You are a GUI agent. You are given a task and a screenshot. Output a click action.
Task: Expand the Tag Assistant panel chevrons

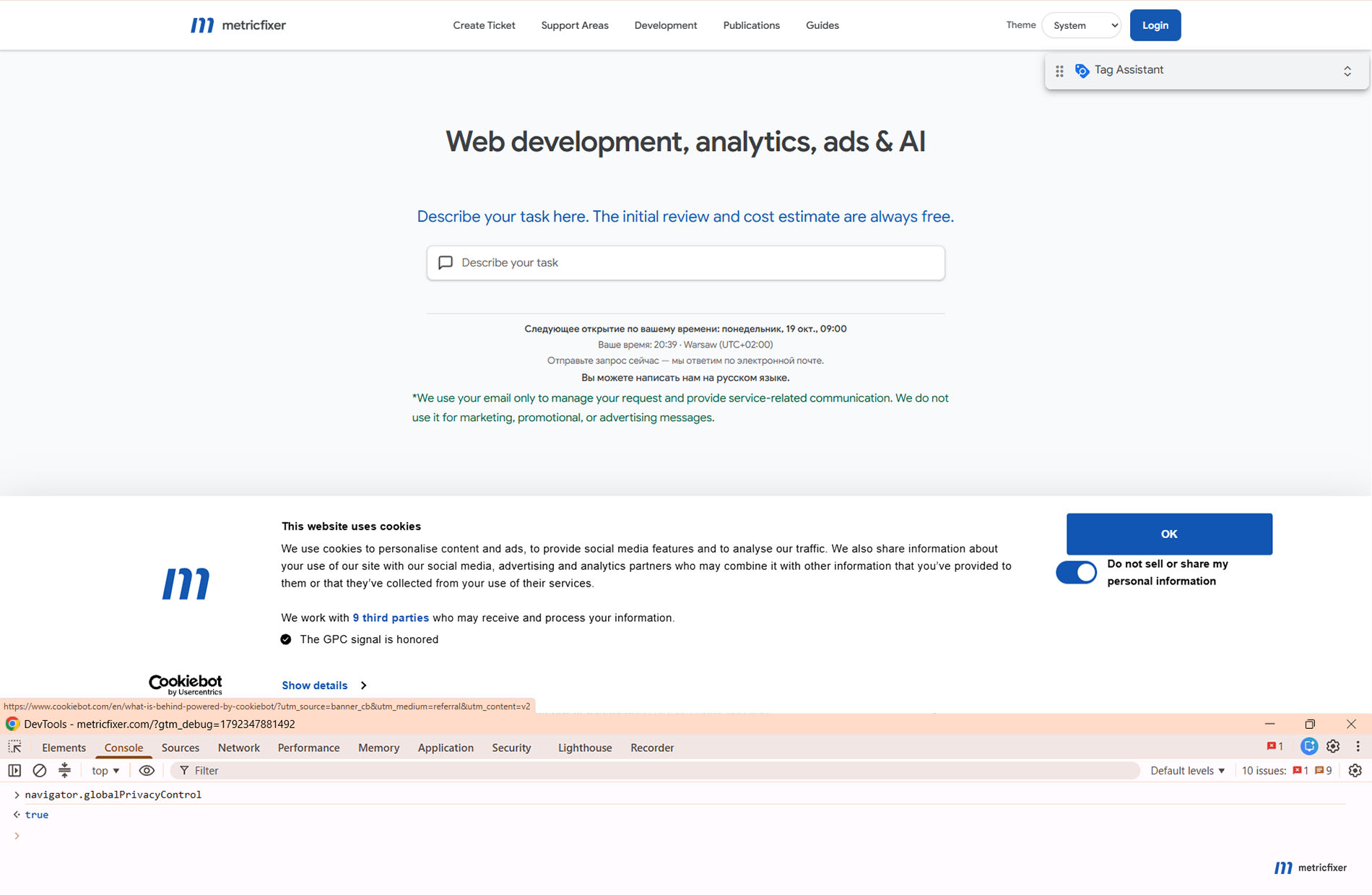click(x=1347, y=71)
